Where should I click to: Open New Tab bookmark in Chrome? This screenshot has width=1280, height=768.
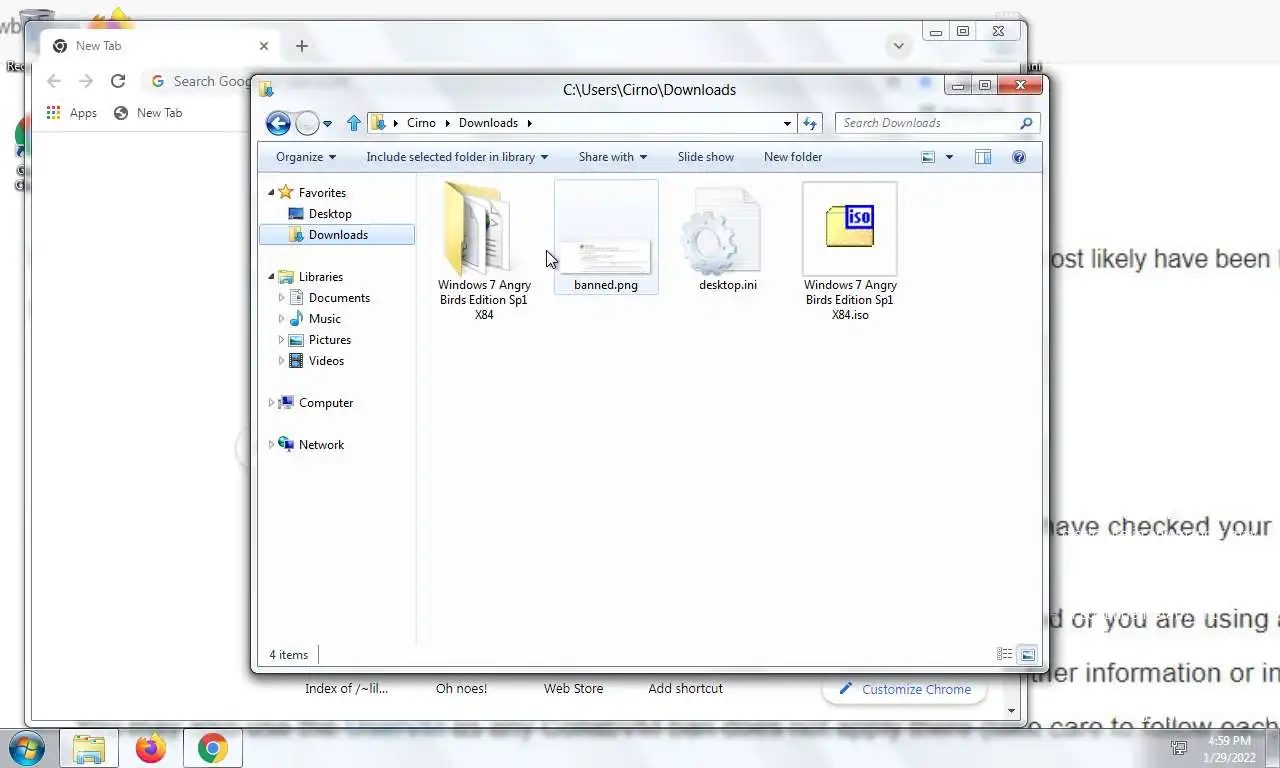pos(148,113)
